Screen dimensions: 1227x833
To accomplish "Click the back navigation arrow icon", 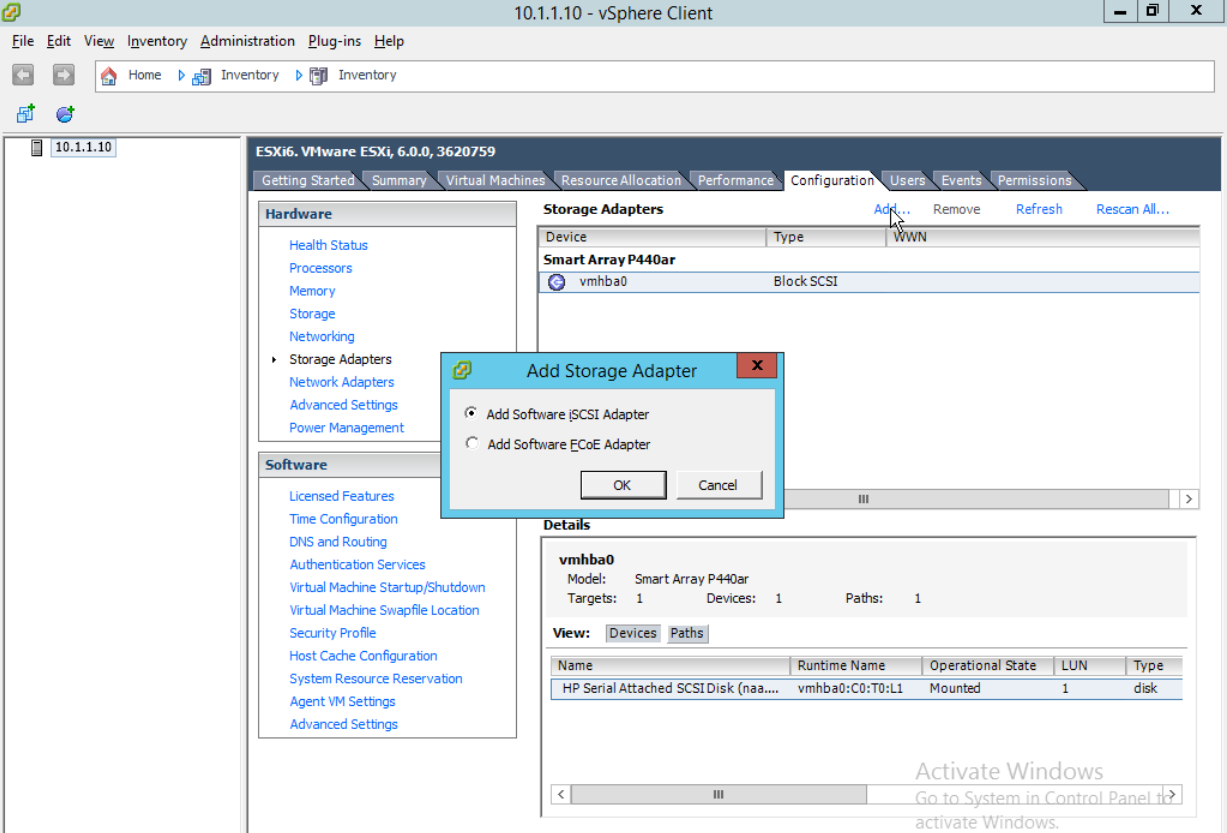I will click(22, 75).
